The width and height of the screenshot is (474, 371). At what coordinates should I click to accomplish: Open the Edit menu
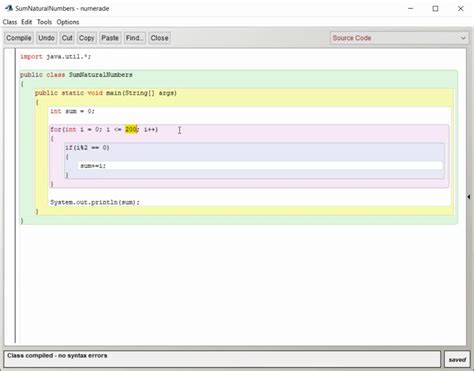pyautogui.click(x=27, y=22)
